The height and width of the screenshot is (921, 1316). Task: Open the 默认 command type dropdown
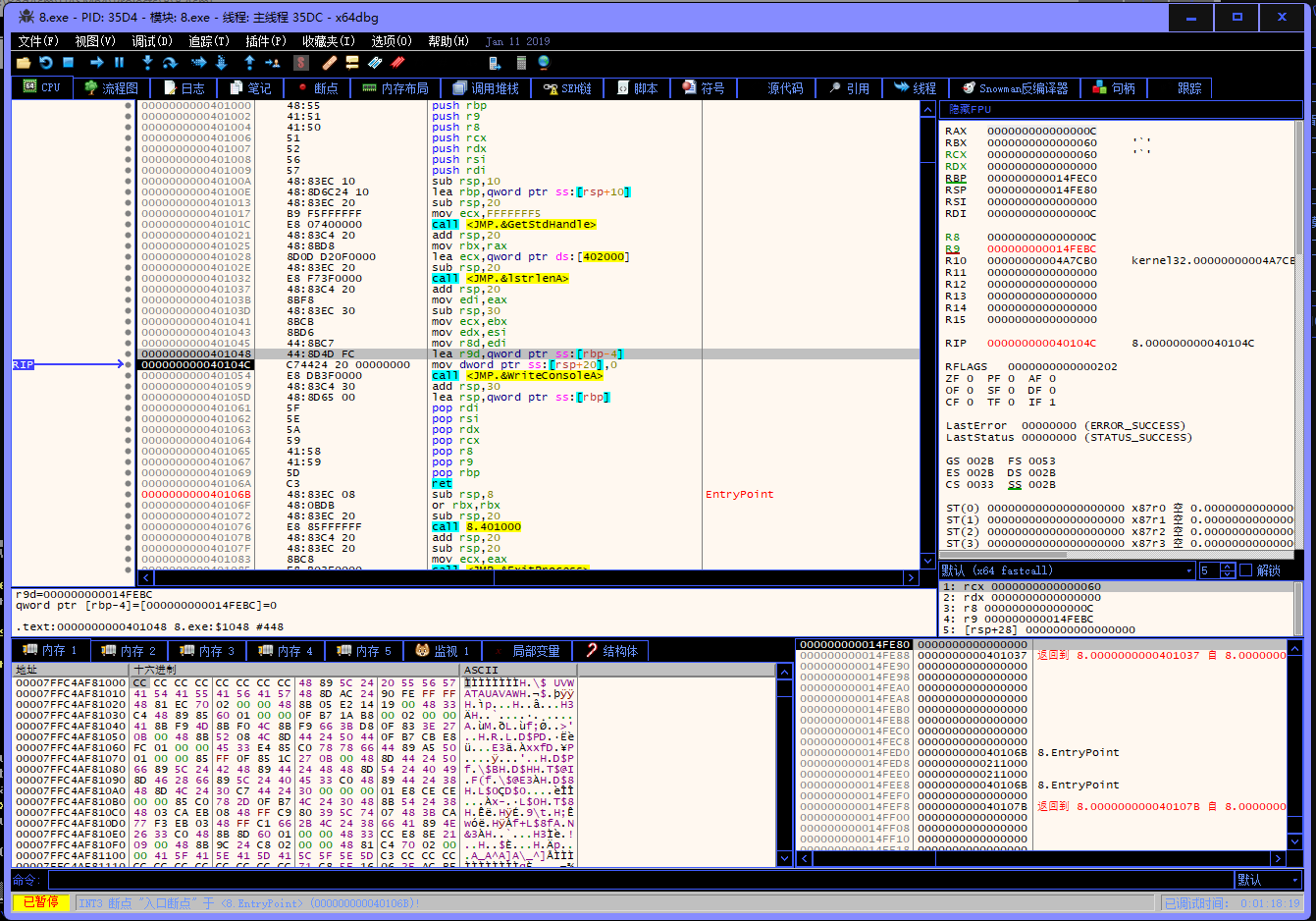(x=1268, y=880)
